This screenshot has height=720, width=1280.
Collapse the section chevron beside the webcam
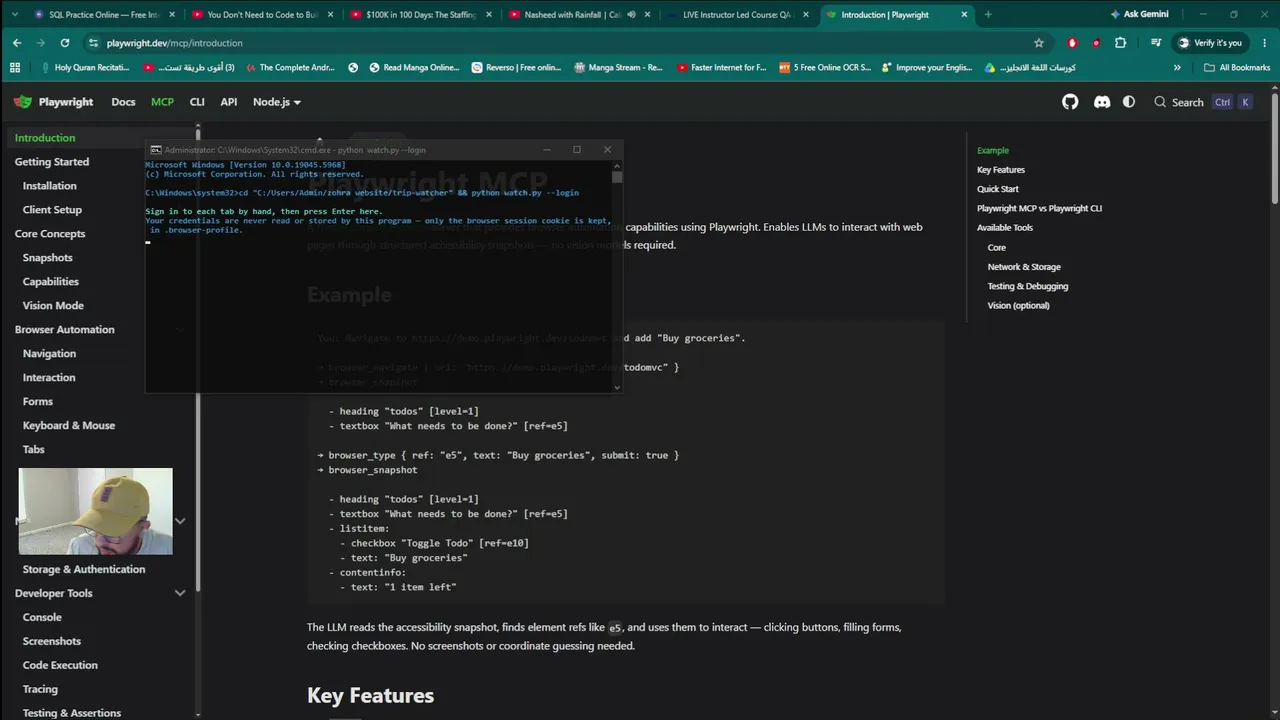(x=180, y=521)
